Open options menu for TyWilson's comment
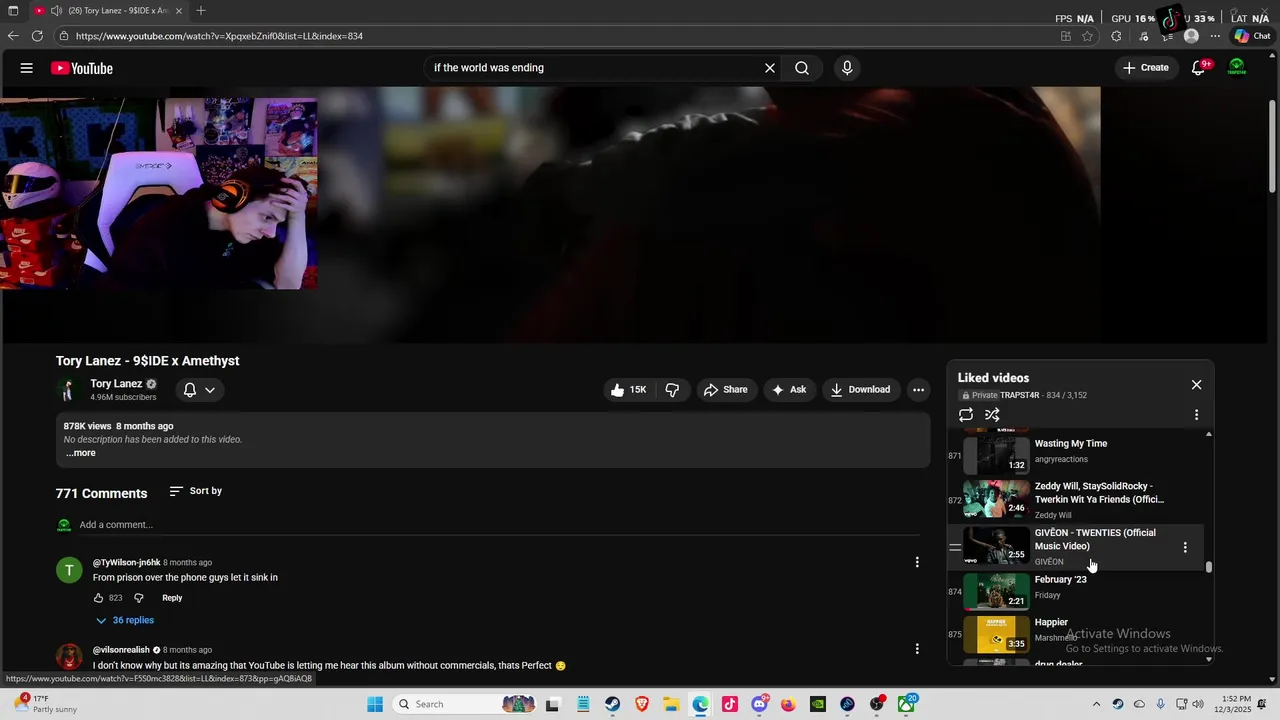The image size is (1280, 720). pos(917,563)
